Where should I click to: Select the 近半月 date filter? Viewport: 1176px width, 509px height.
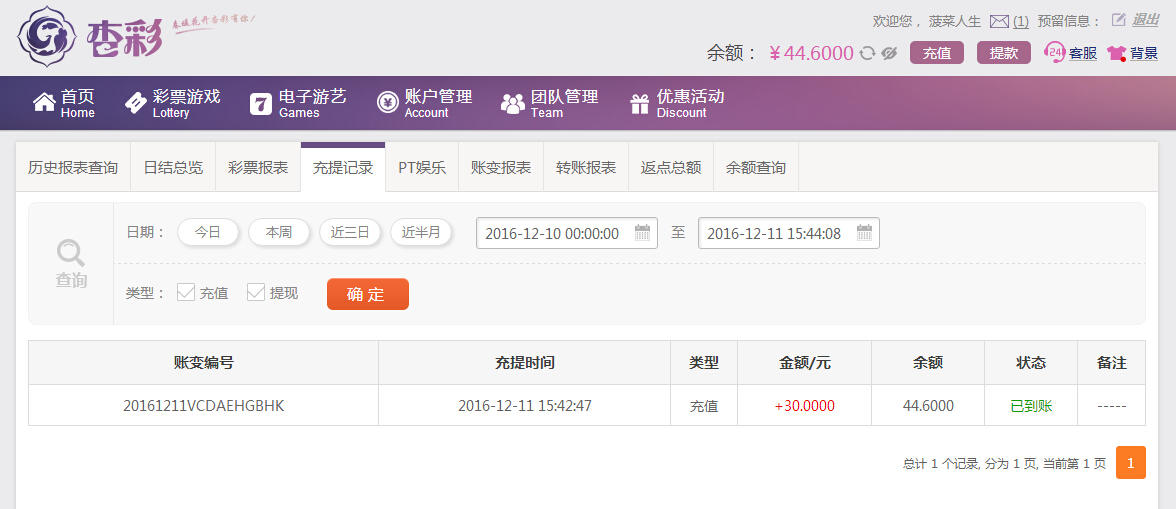click(421, 232)
